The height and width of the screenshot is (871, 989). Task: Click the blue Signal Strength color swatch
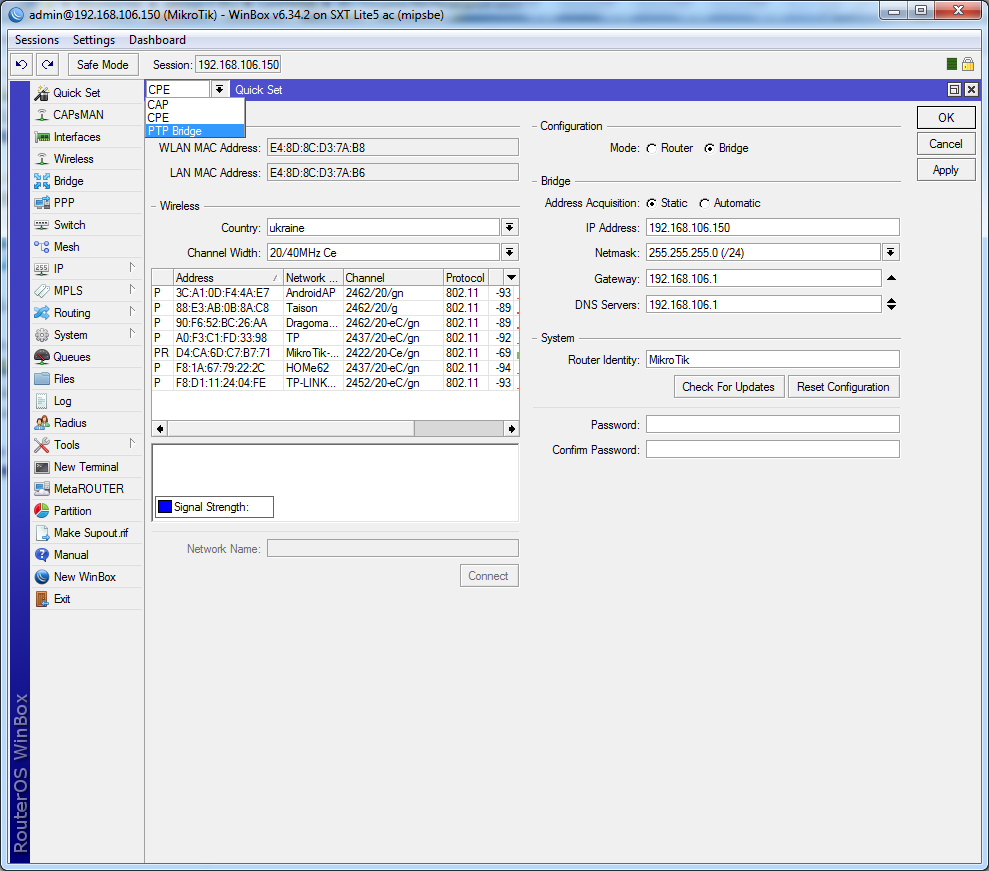coord(165,507)
